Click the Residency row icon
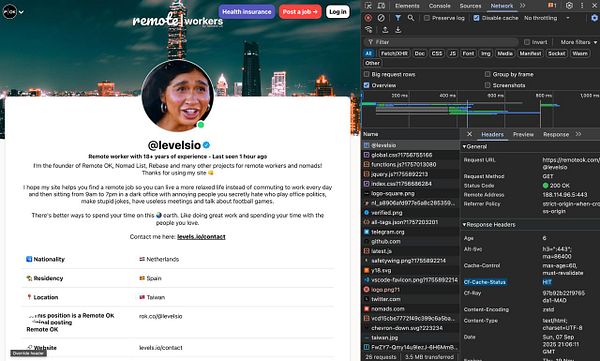 [29, 278]
